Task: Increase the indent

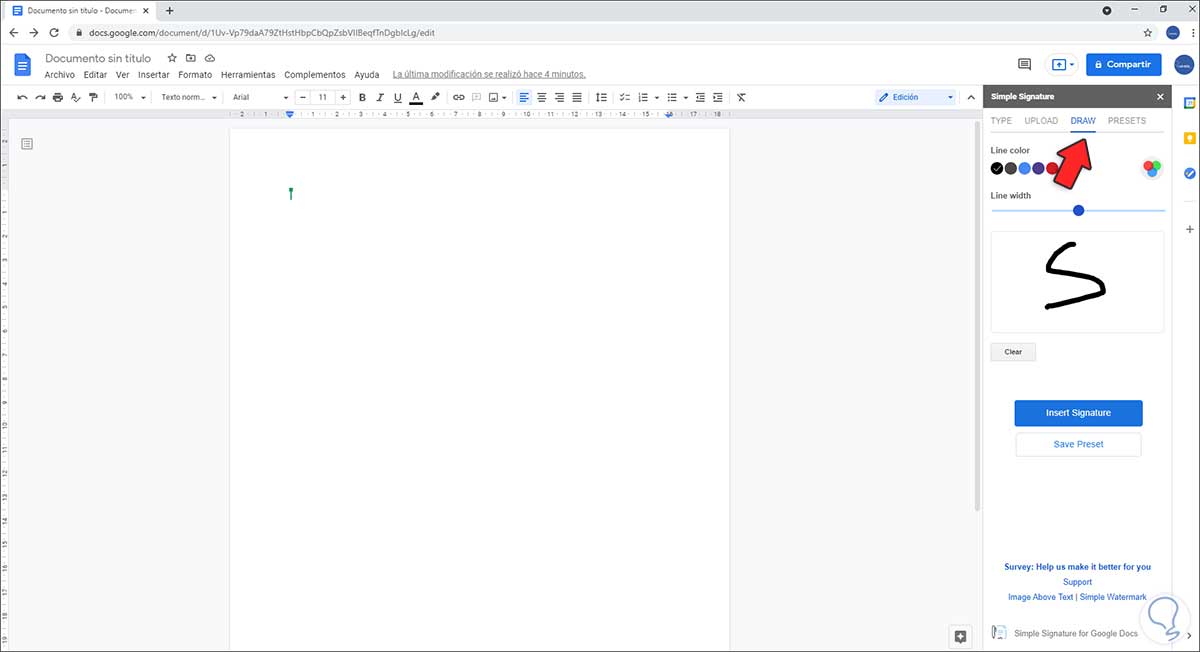Action: [718, 97]
